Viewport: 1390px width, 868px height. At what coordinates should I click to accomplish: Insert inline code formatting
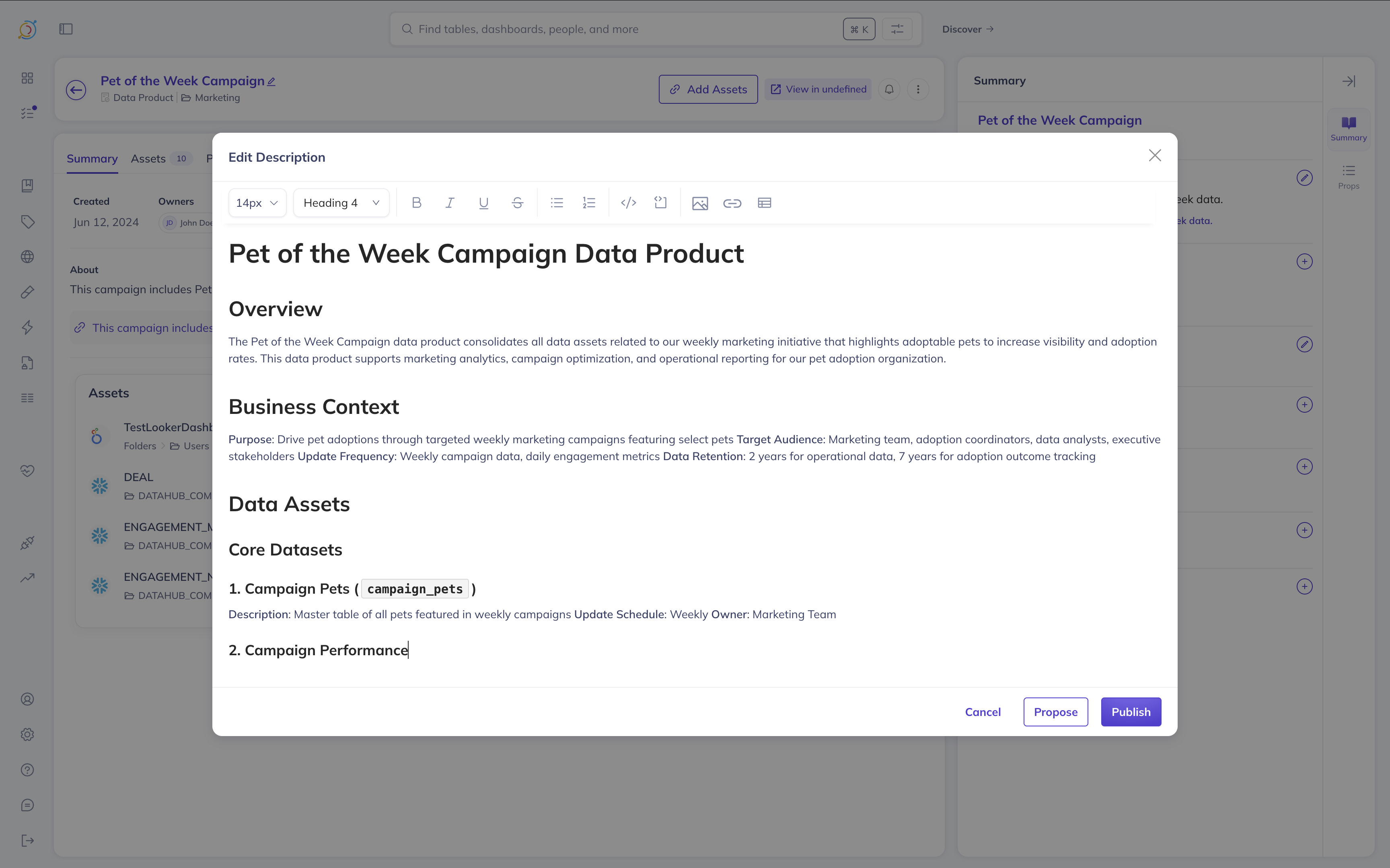pos(628,203)
